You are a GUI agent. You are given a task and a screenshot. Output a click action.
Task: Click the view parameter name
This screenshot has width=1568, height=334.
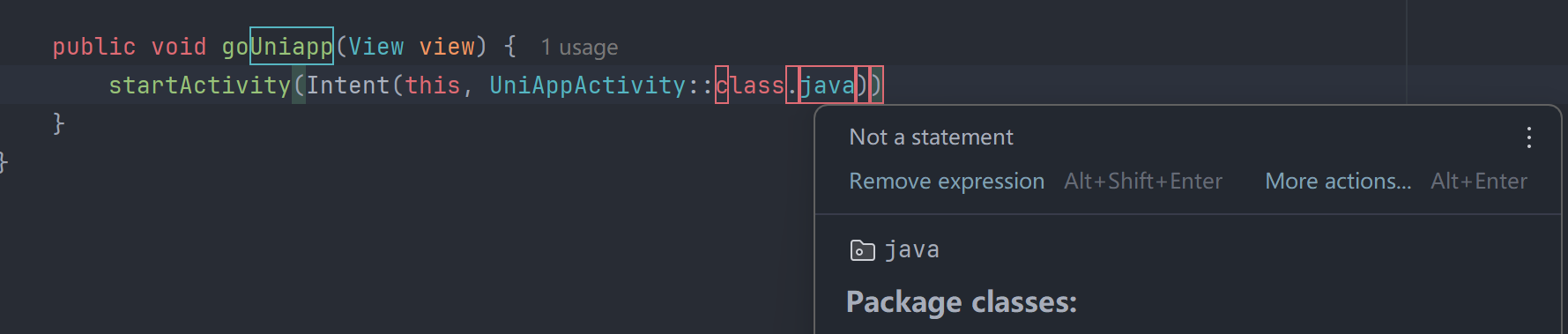point(447,47)
